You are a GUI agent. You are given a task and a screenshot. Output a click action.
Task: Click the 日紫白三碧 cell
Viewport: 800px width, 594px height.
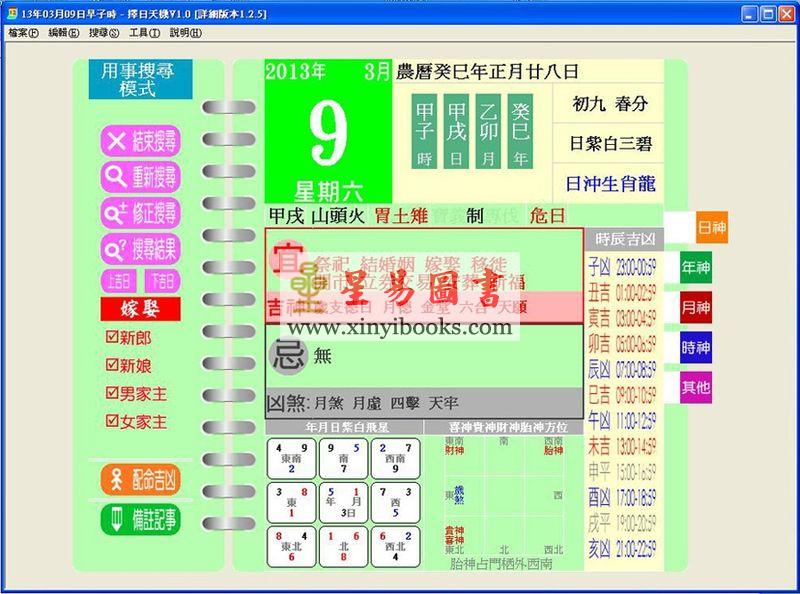pos(609,143)
